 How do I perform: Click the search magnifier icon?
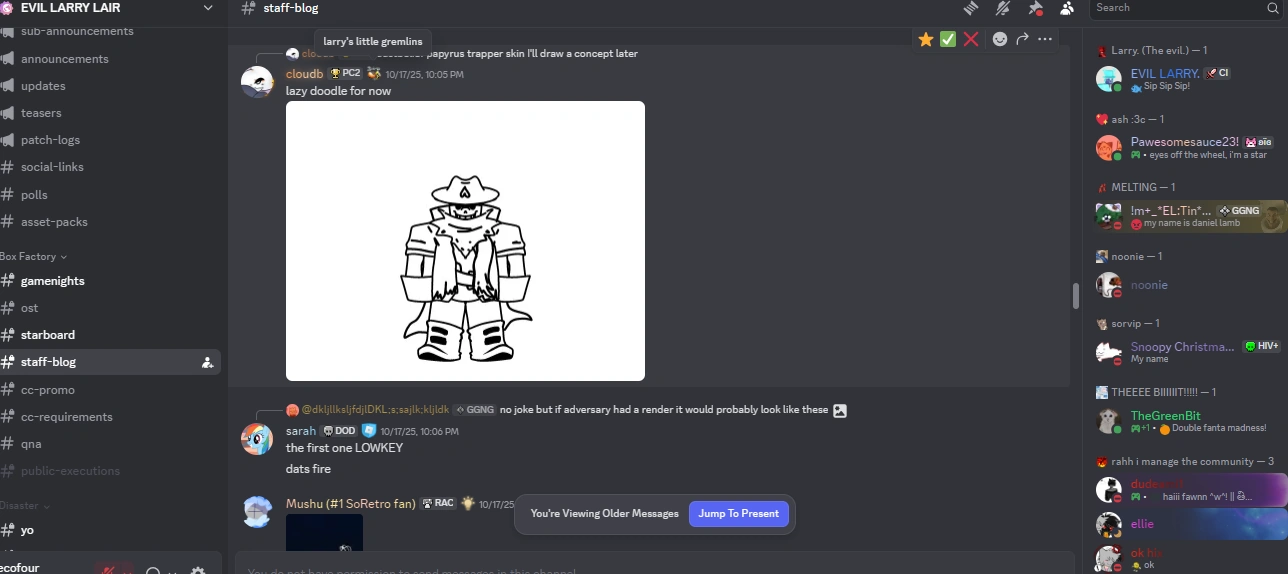1273,8
